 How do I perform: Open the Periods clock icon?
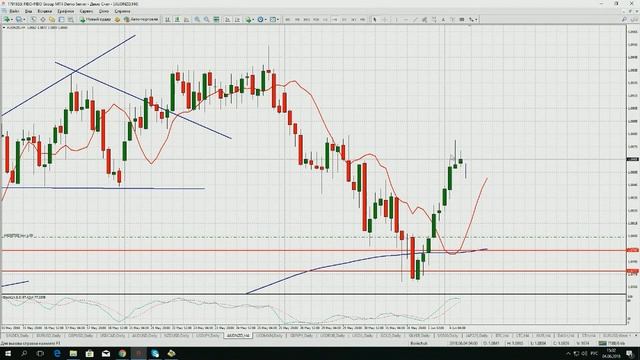tap(260, 19)
